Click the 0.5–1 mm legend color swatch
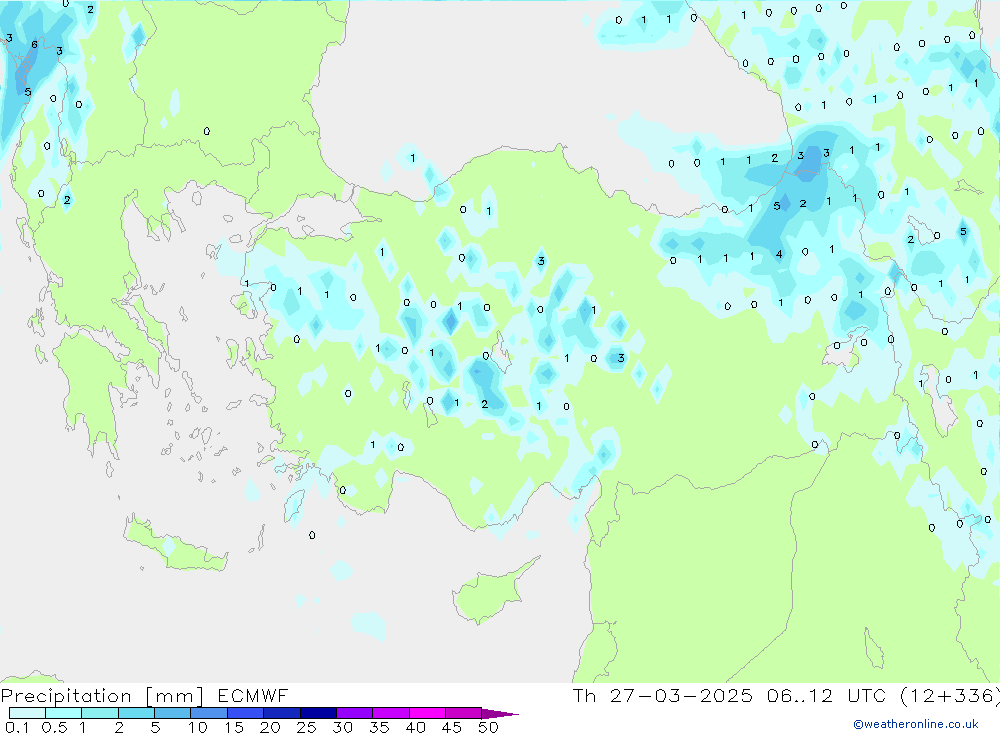1000x733 pixels. click(x=64, y=713)
